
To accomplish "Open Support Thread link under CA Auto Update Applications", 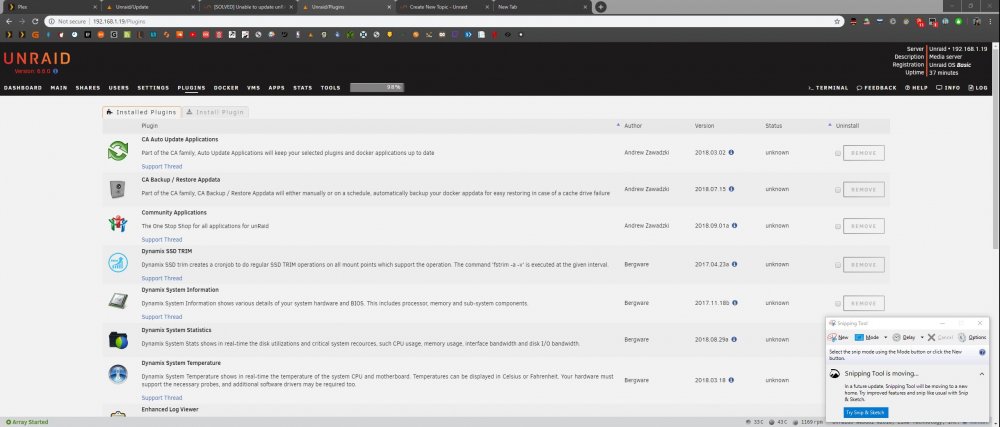I will 161,166.
